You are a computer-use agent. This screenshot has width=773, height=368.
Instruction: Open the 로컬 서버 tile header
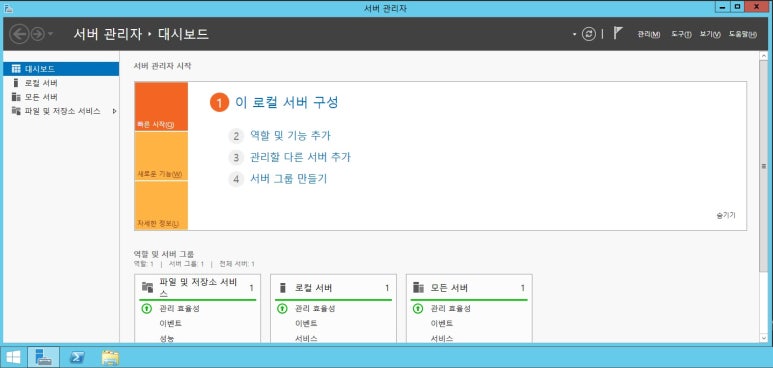point(333,288)
